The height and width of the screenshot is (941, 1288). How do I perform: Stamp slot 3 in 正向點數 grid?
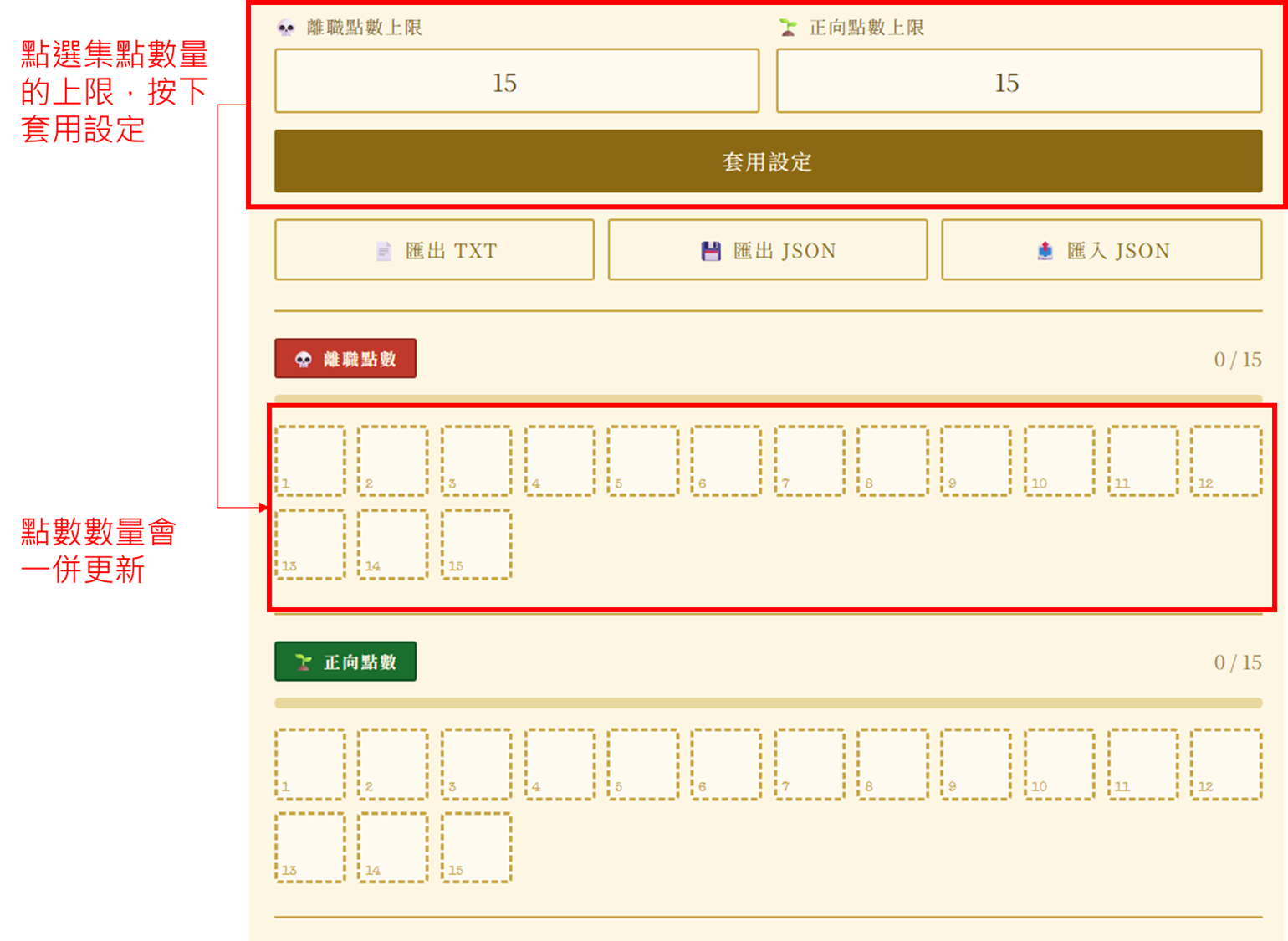tap(477, 765)
